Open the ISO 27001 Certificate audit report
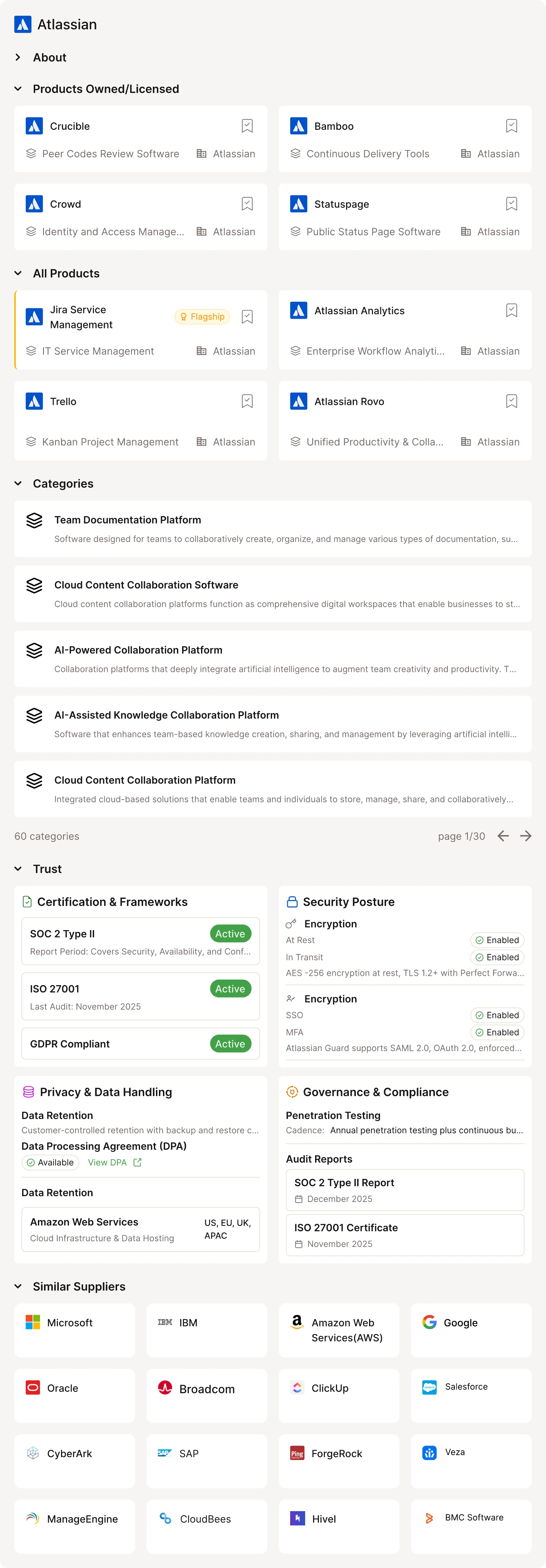This screenshot has width=546, height=1568. pos(405,1235)
